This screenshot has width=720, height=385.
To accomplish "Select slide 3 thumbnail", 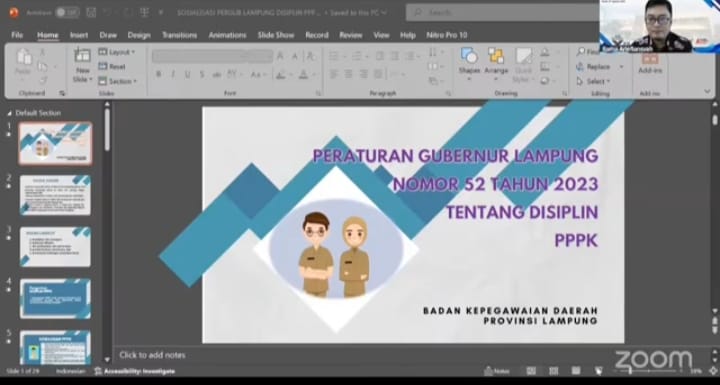I will [x=55, y=247].
